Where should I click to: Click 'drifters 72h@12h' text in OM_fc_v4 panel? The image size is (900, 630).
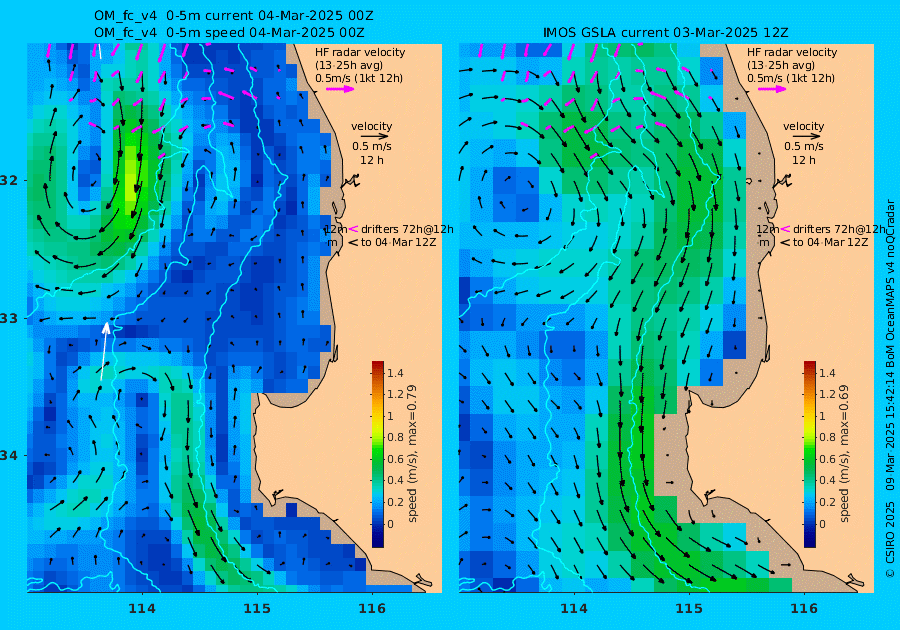click(x=407, y=229)
